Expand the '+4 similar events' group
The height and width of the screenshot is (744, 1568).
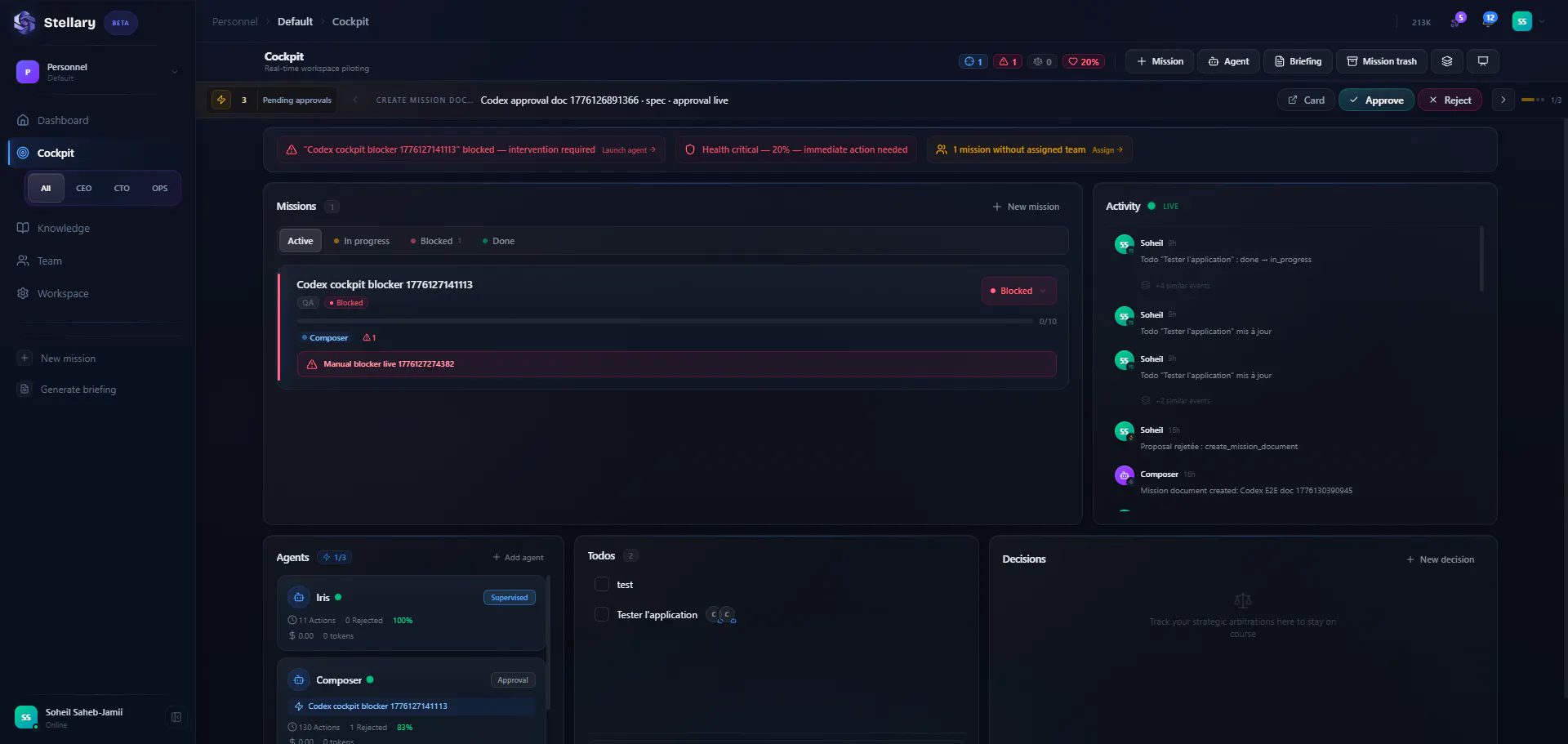1176,286
